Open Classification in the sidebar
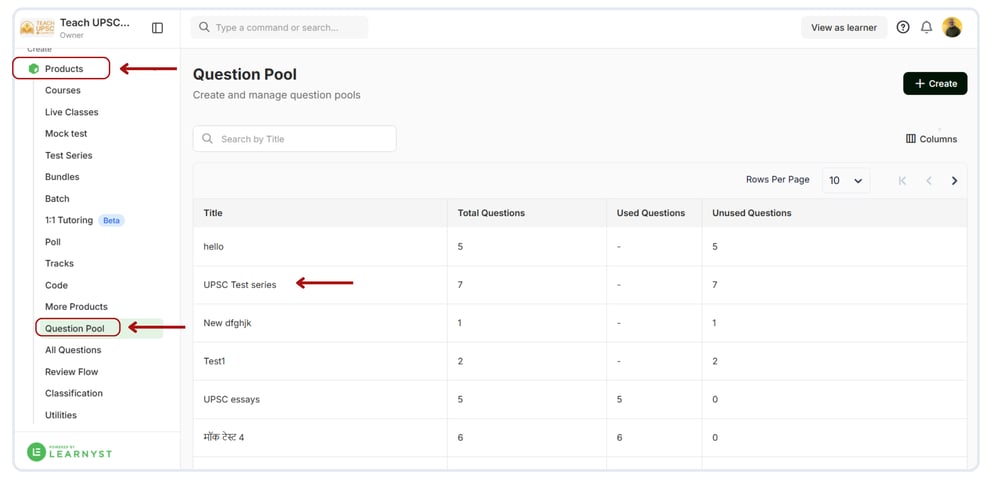This screenshot has height=481, width=1005. (74, 393)
